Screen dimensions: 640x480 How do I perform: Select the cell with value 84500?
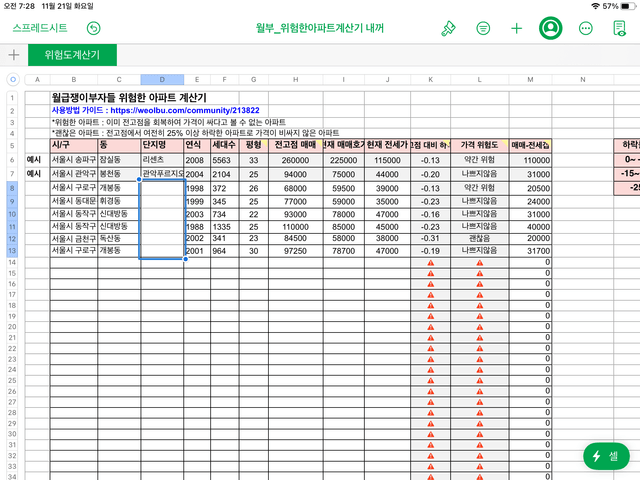(296, 238)
